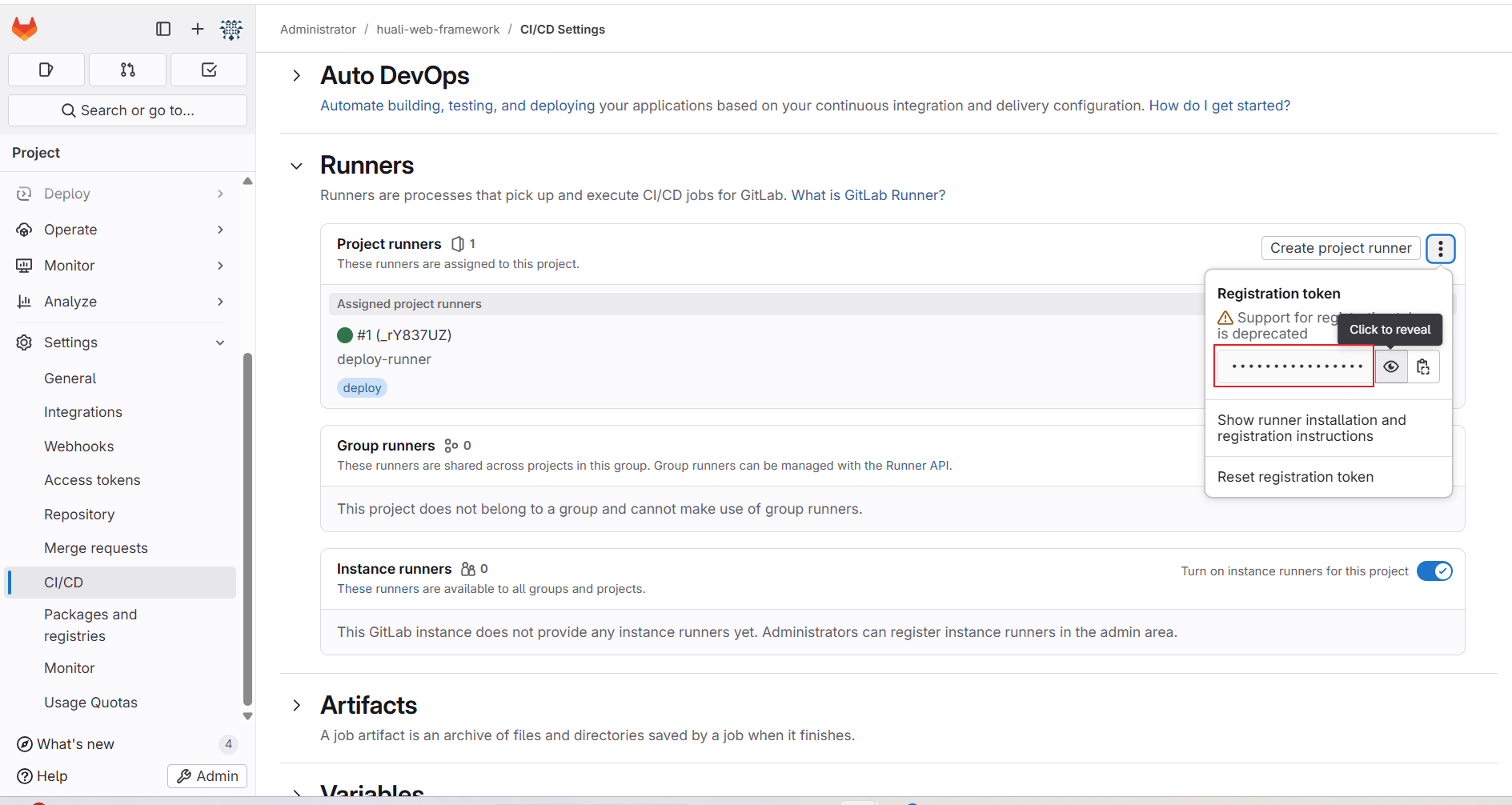
Task: Click Create project runner button
Action: [x=1341, y=248]
